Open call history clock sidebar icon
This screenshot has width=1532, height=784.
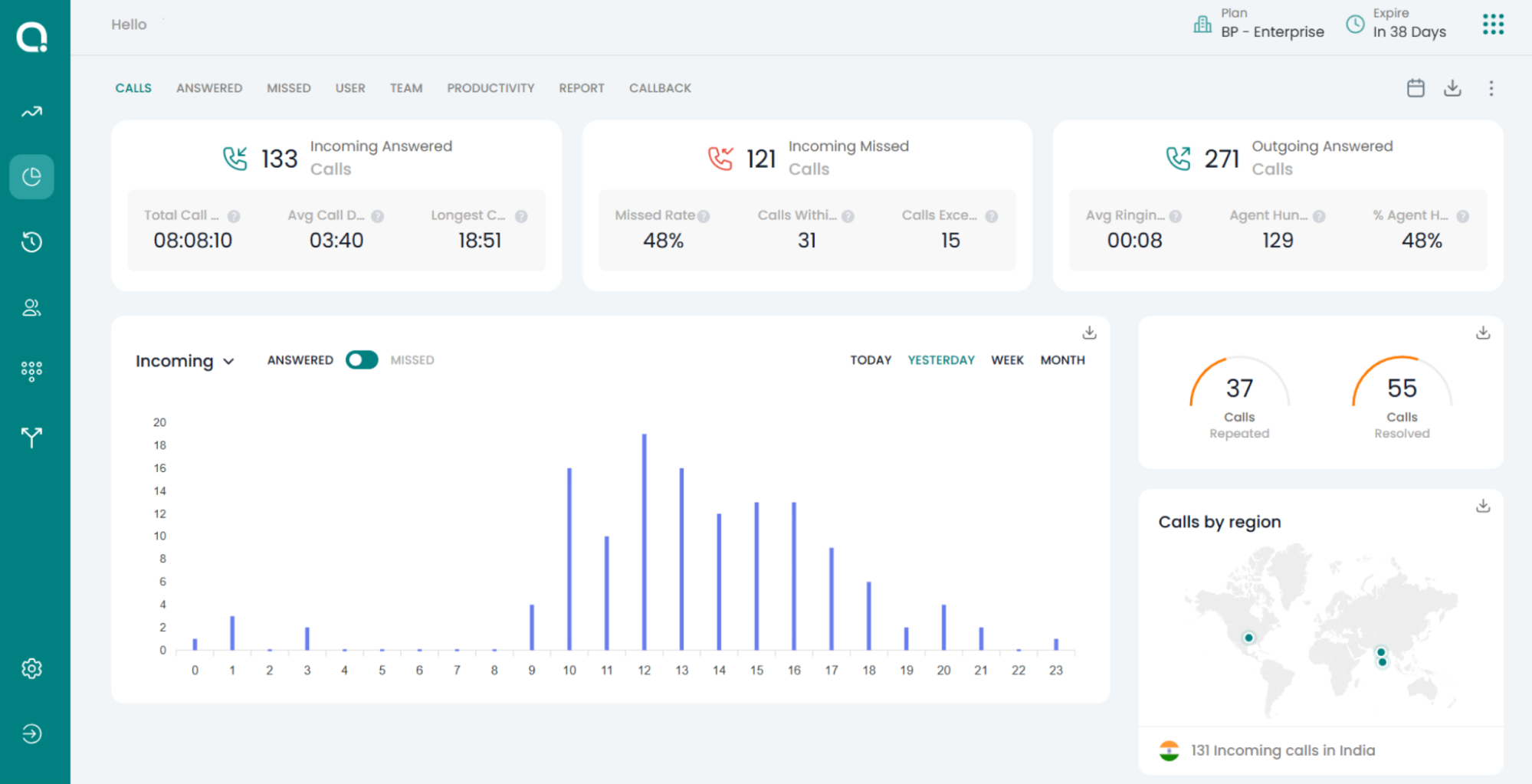tap(31, 242)
